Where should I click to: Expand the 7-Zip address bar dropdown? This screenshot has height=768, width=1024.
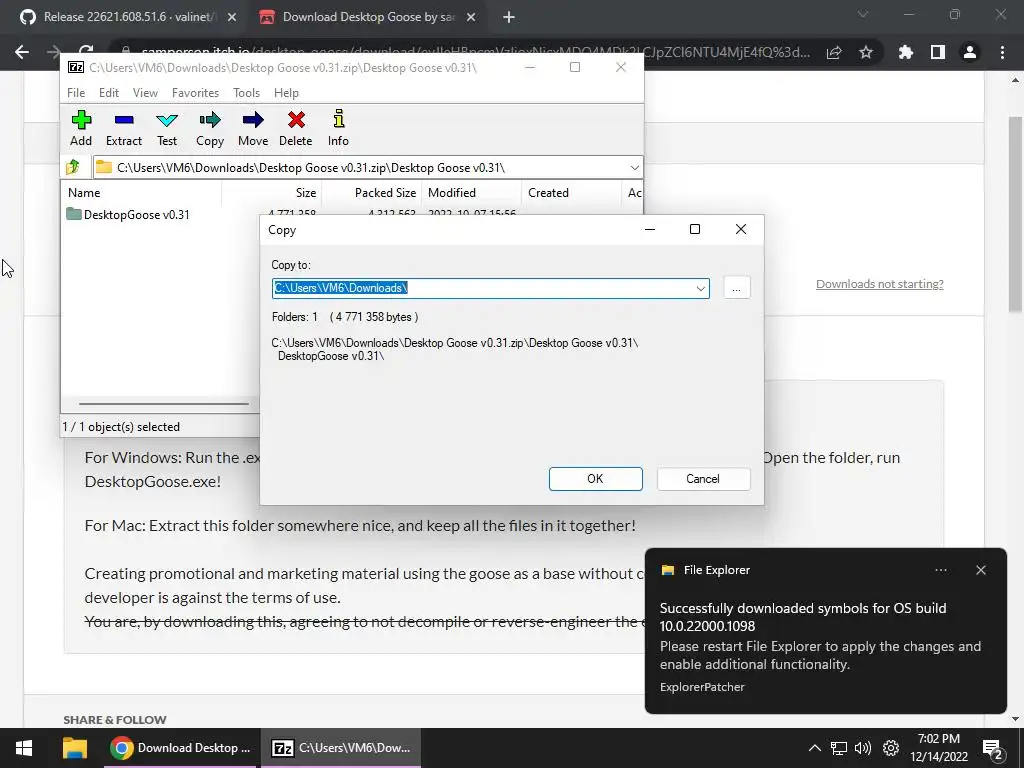[x=634, y=168]
